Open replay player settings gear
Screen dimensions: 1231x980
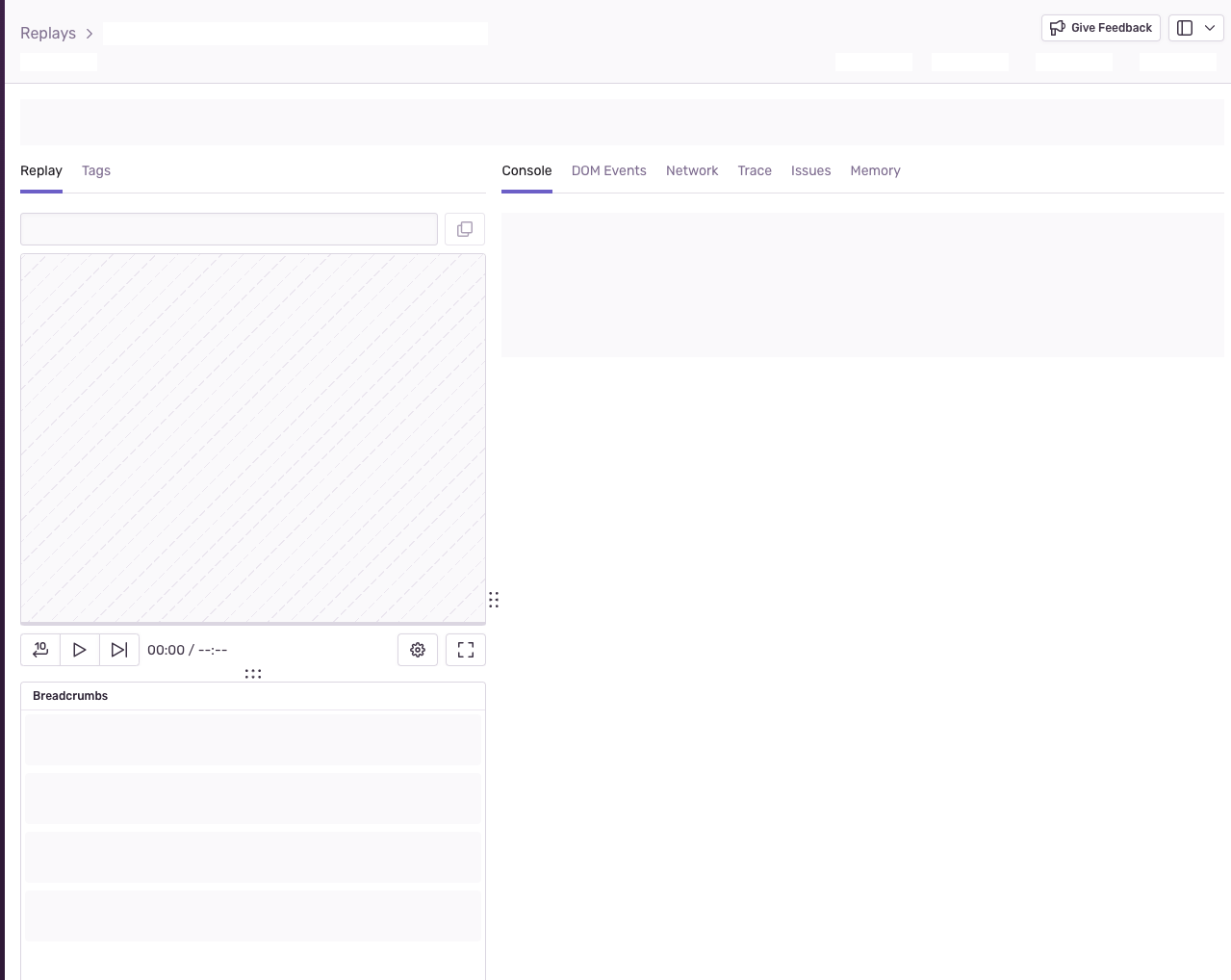click(418, 650)
